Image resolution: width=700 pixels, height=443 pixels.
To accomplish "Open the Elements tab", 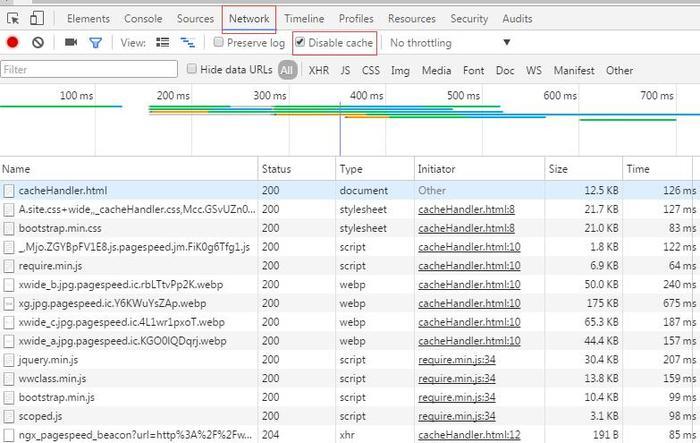I will (88, 19).
